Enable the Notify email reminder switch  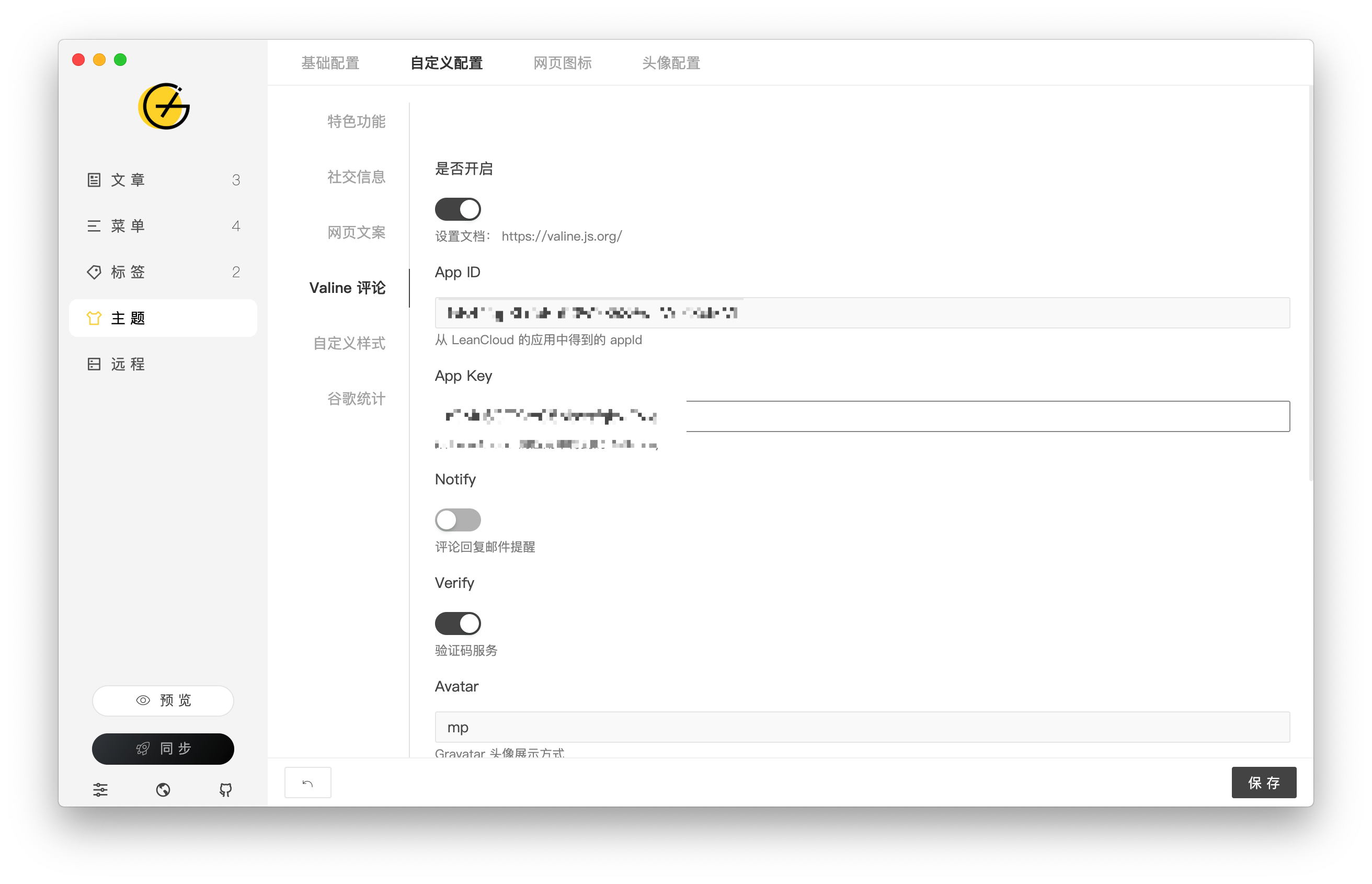458,520
